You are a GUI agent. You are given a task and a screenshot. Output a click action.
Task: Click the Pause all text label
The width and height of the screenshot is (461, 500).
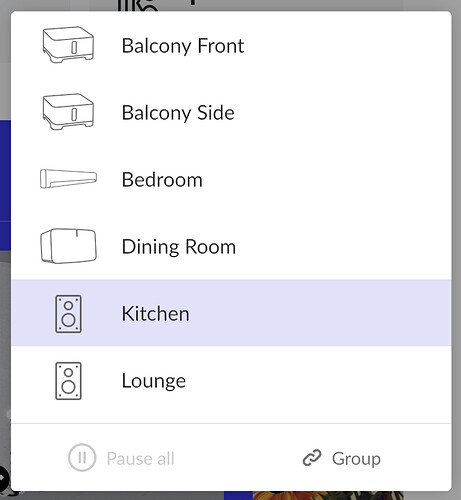tap(140, 458)
